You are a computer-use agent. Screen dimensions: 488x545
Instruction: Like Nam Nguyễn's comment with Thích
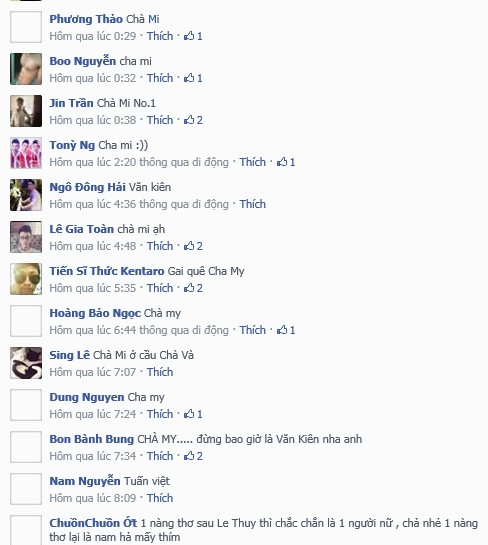(x=160, y=498)
